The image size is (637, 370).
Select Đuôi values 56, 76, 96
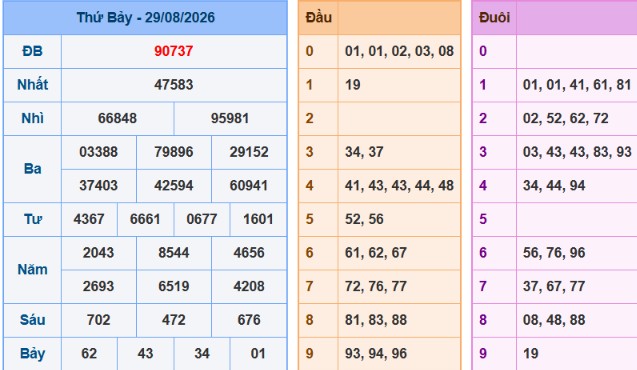click(554, 253)
